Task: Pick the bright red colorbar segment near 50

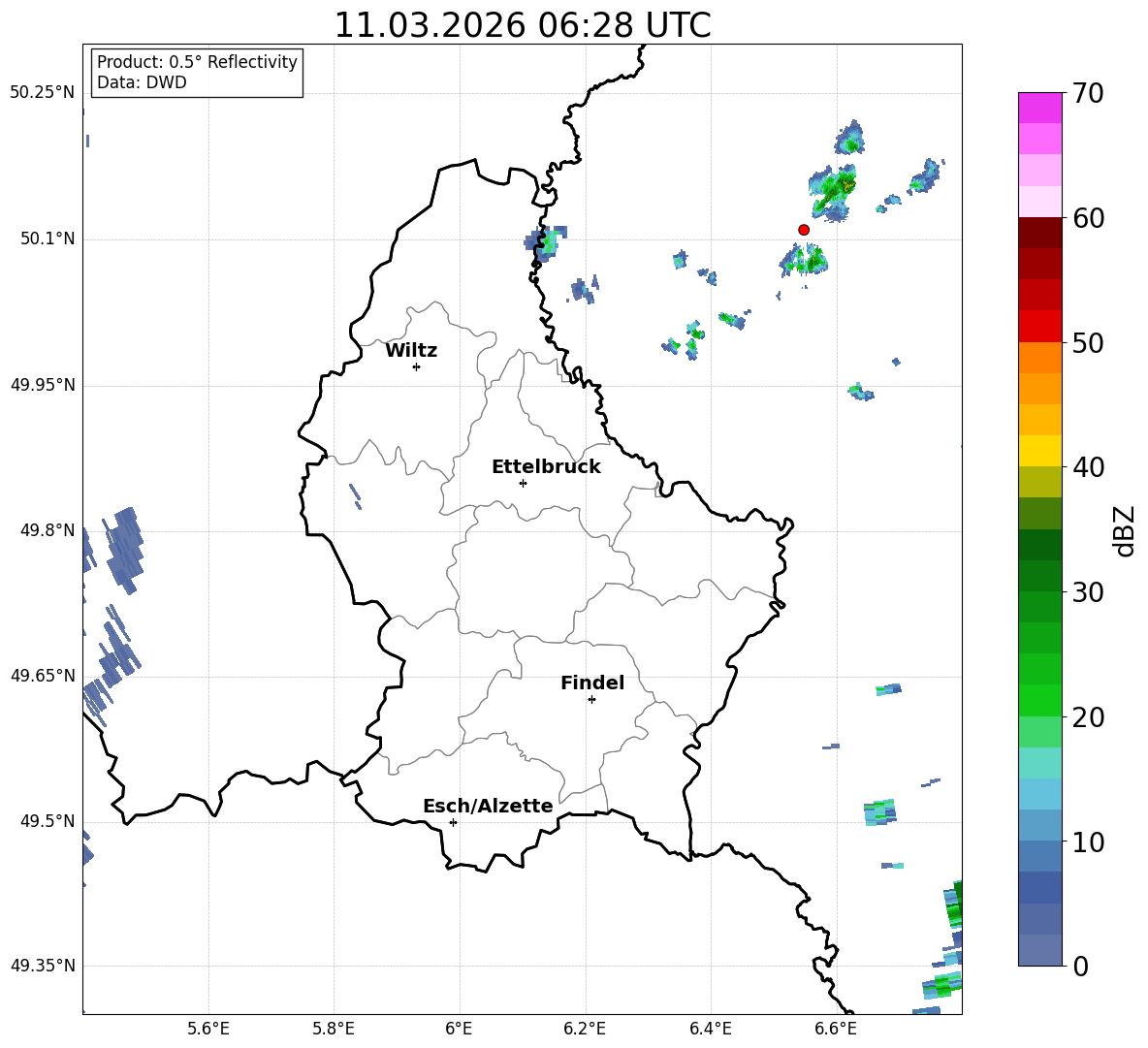Action: 1039,327
